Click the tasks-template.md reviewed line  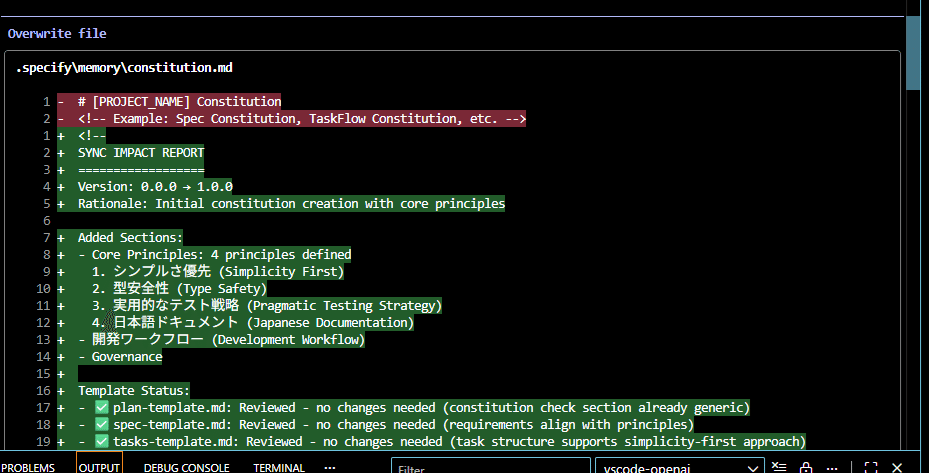click(449, 441)
